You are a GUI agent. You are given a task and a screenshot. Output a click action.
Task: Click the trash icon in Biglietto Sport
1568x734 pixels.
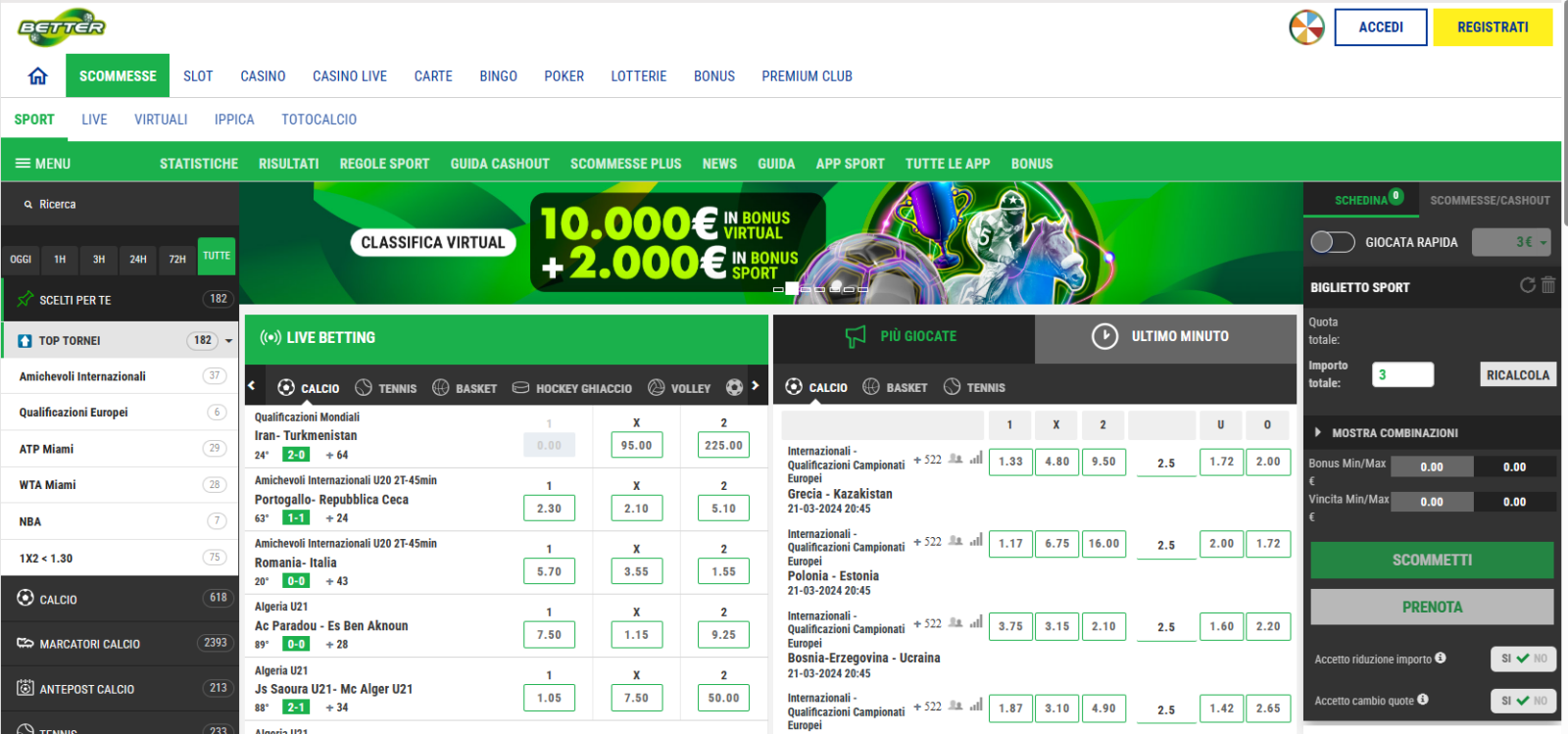coord(1548,285)
